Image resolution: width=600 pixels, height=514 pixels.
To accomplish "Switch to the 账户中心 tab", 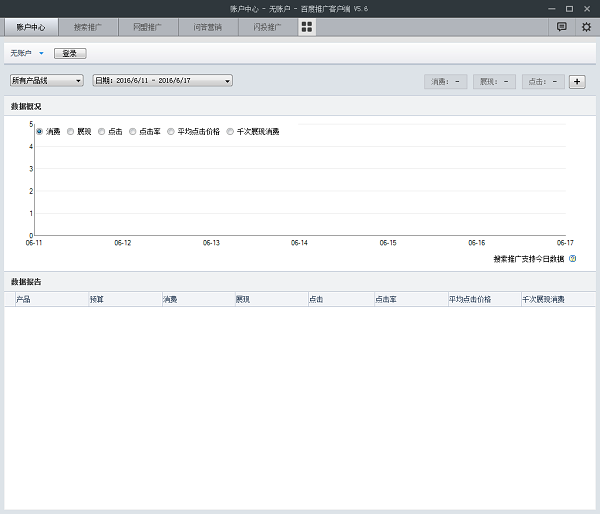I will (x=31, y=27).
